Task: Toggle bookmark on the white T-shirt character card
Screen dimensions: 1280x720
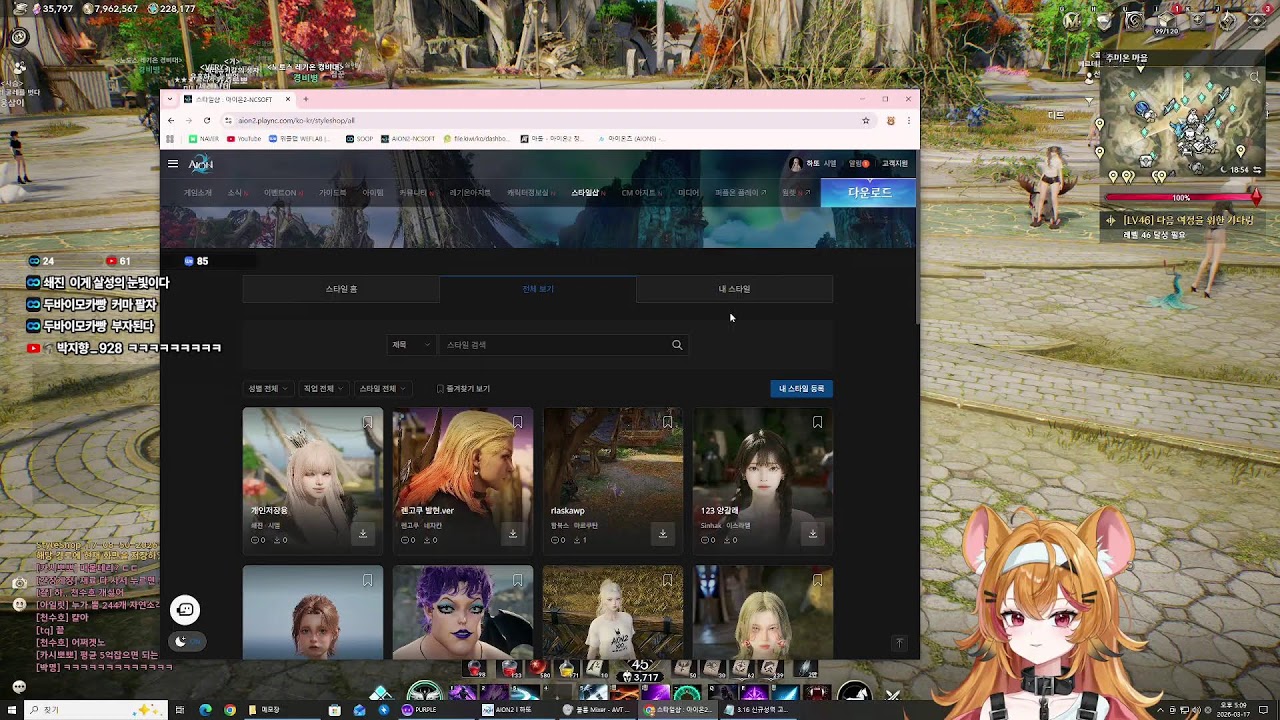Action: pos(667,581)
